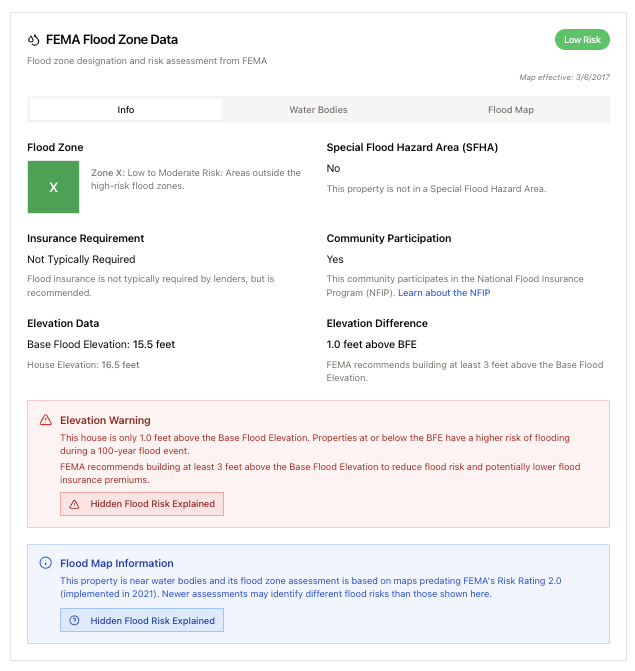This screenshot has width=635, height=671.
Task: Click the Low Risk badge
Action: tap(582, 40)
